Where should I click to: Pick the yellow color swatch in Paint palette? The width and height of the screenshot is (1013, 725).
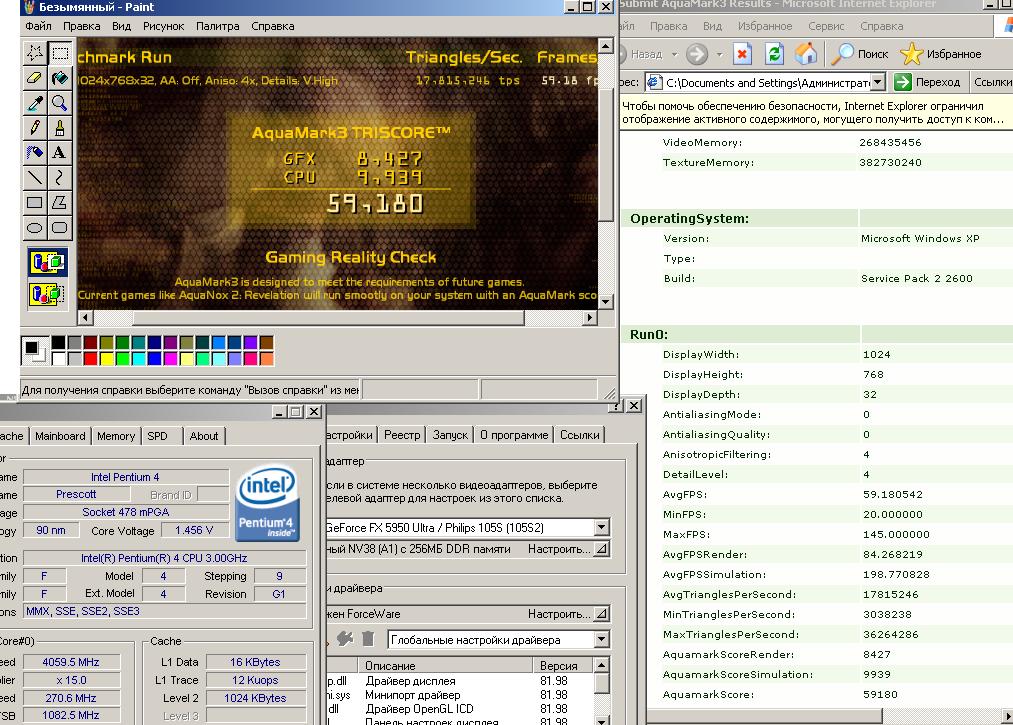(106, 358)
